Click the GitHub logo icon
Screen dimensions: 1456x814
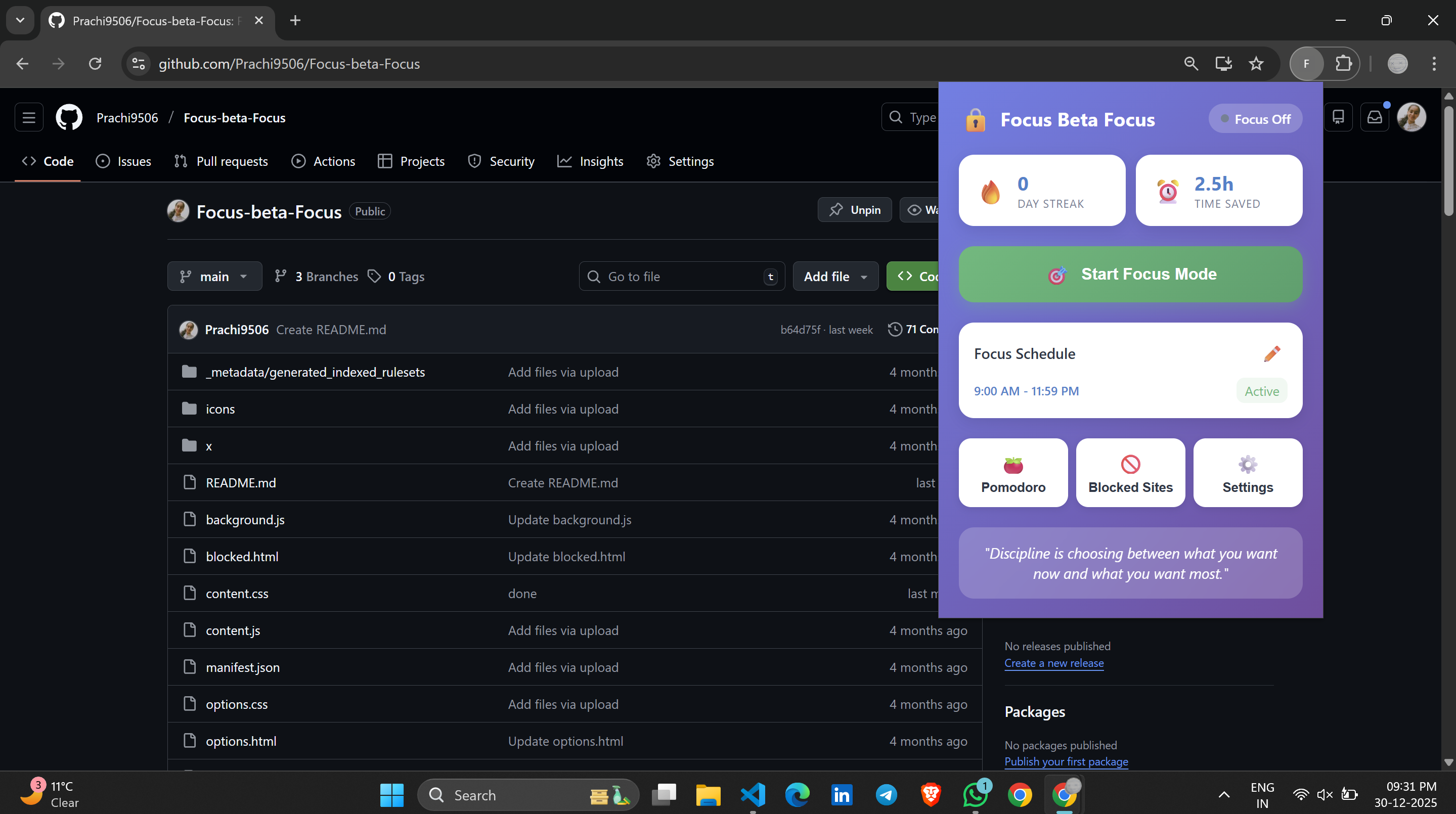point(69,117)
